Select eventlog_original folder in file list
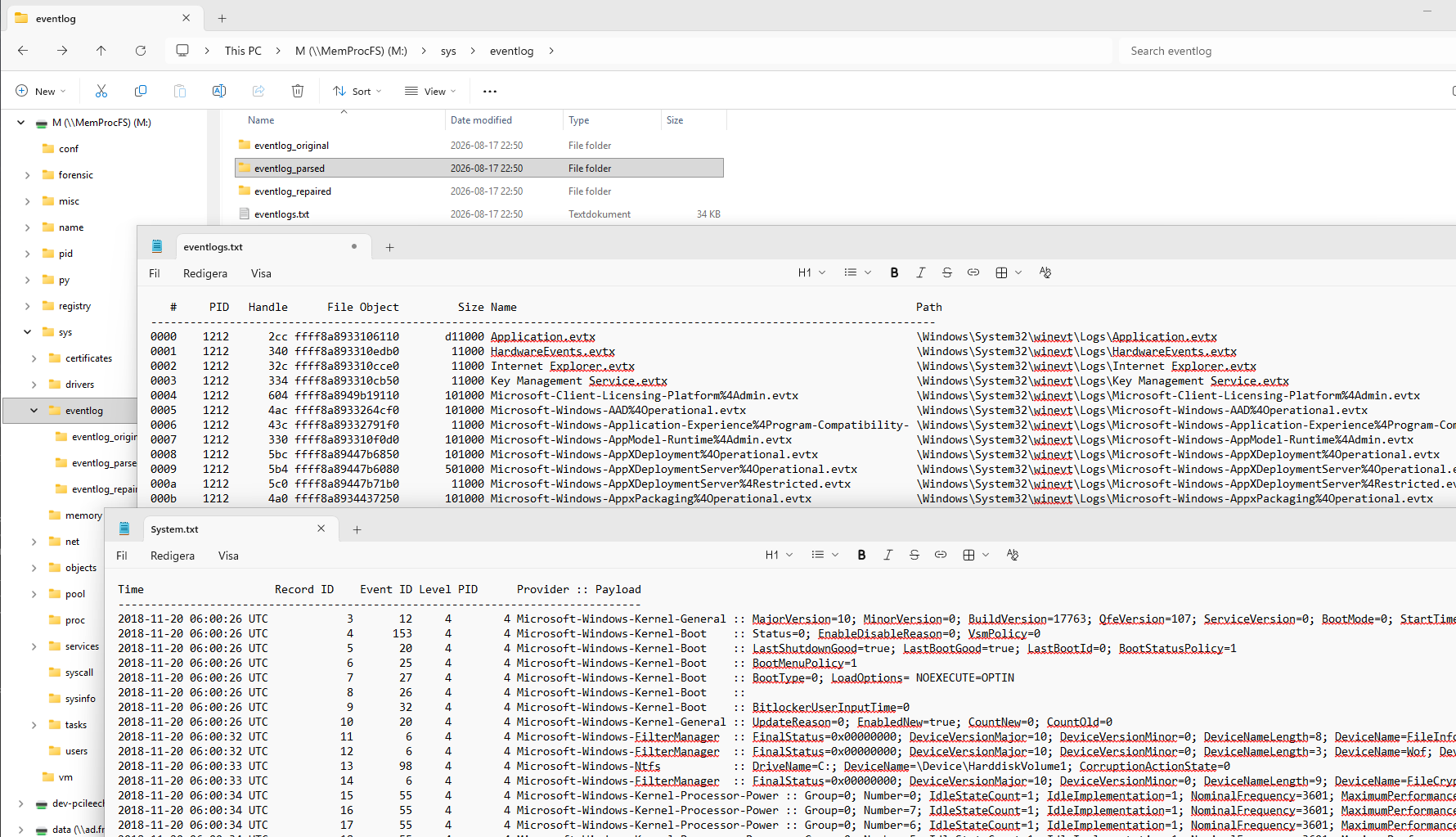1456x837 pixels. tap(479, 145)
